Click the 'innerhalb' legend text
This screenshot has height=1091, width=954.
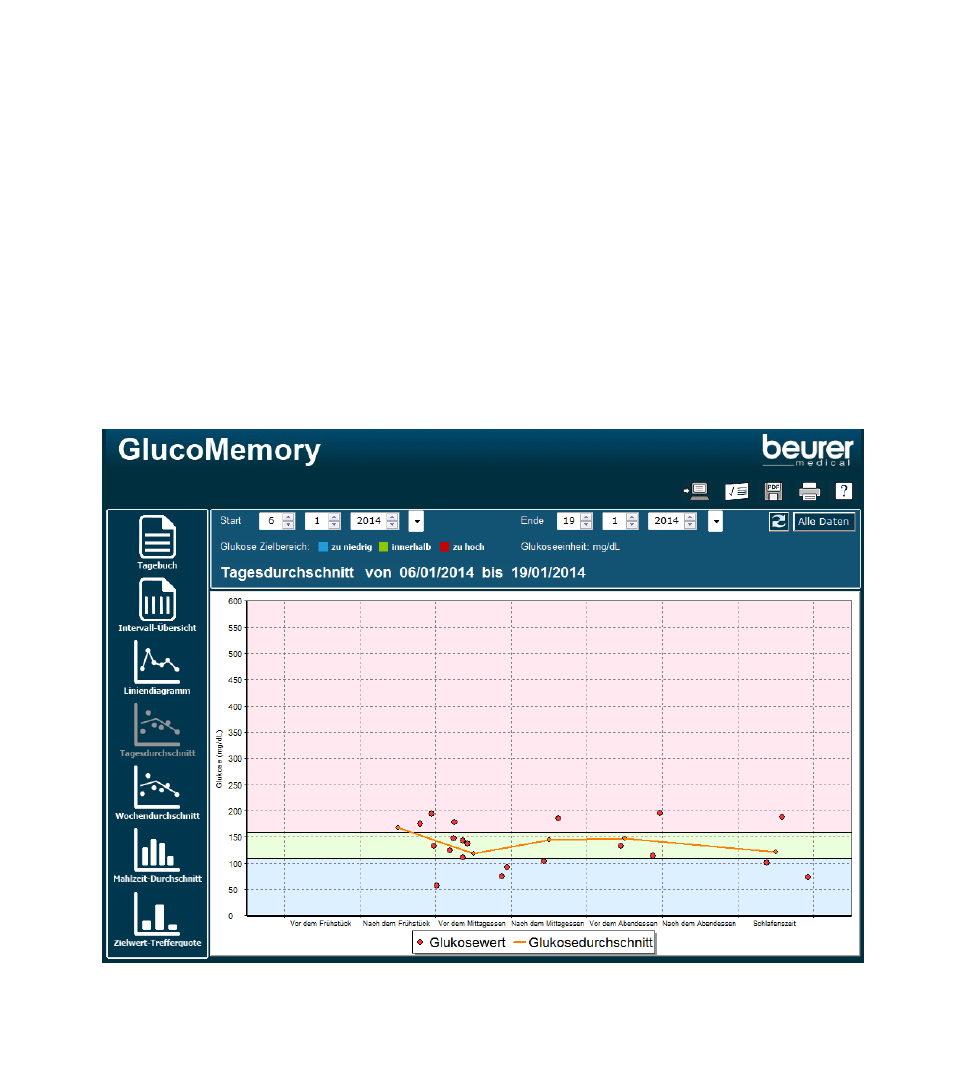point(411,547)
